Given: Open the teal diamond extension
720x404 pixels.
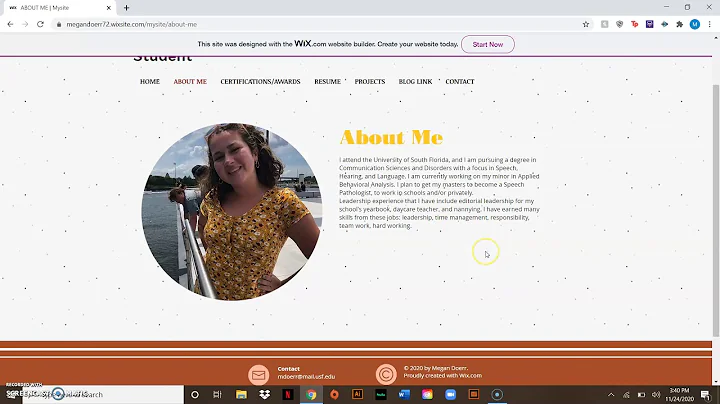Looking at the screenshot, I should click(664, 24).
